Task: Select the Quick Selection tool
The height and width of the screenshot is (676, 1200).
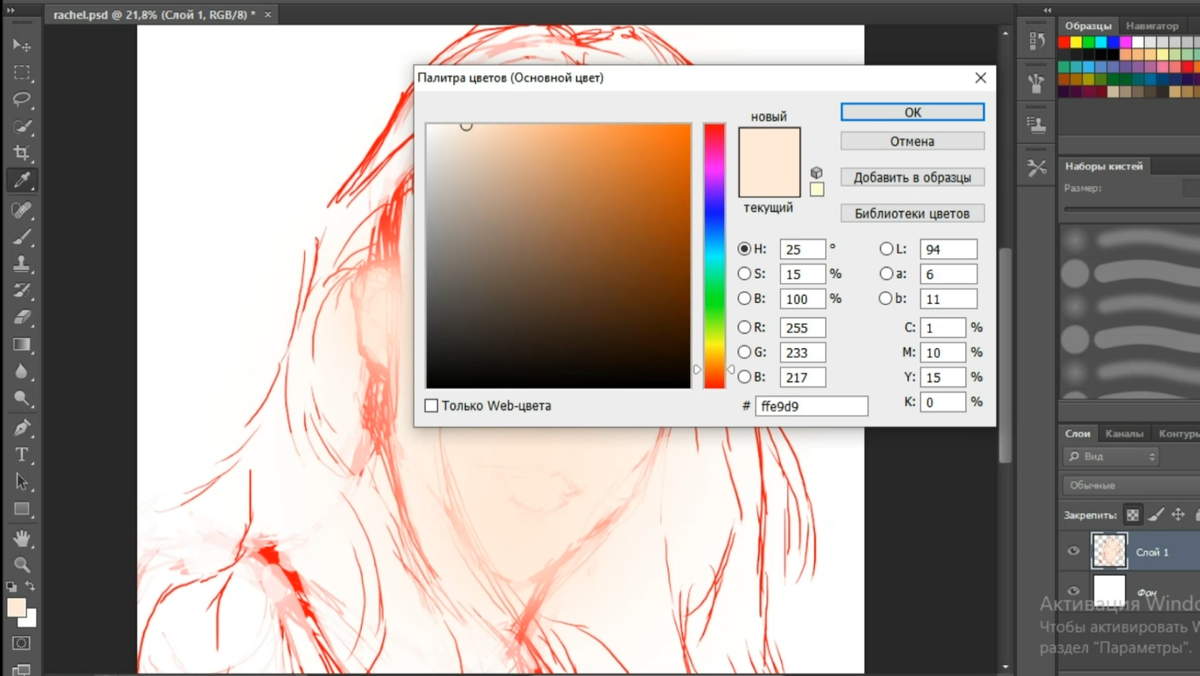Action: pos(21,126)
